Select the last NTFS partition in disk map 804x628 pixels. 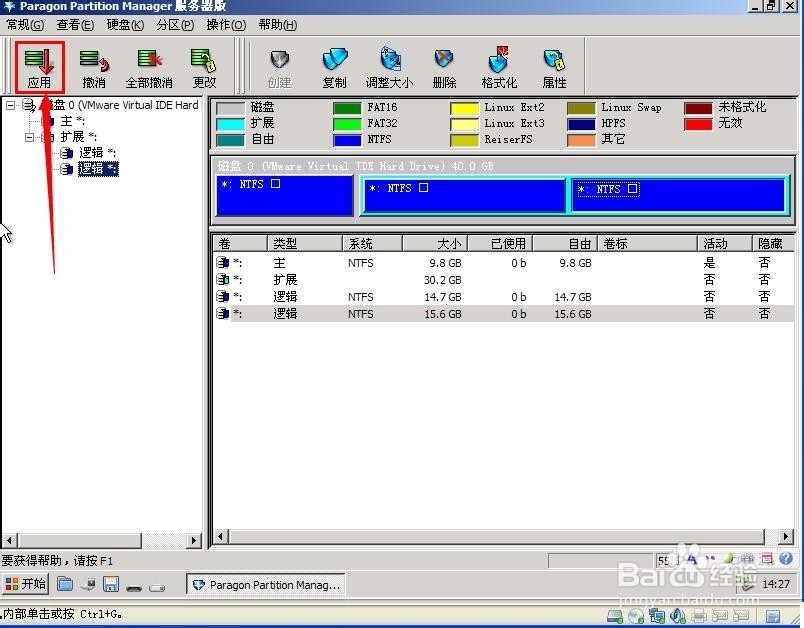pyautogui.click(x=678, y=195)
